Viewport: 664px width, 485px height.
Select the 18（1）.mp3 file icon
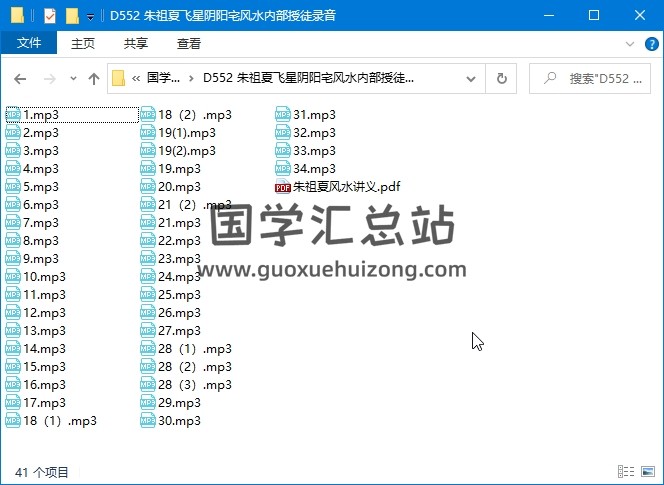point(13,421)
